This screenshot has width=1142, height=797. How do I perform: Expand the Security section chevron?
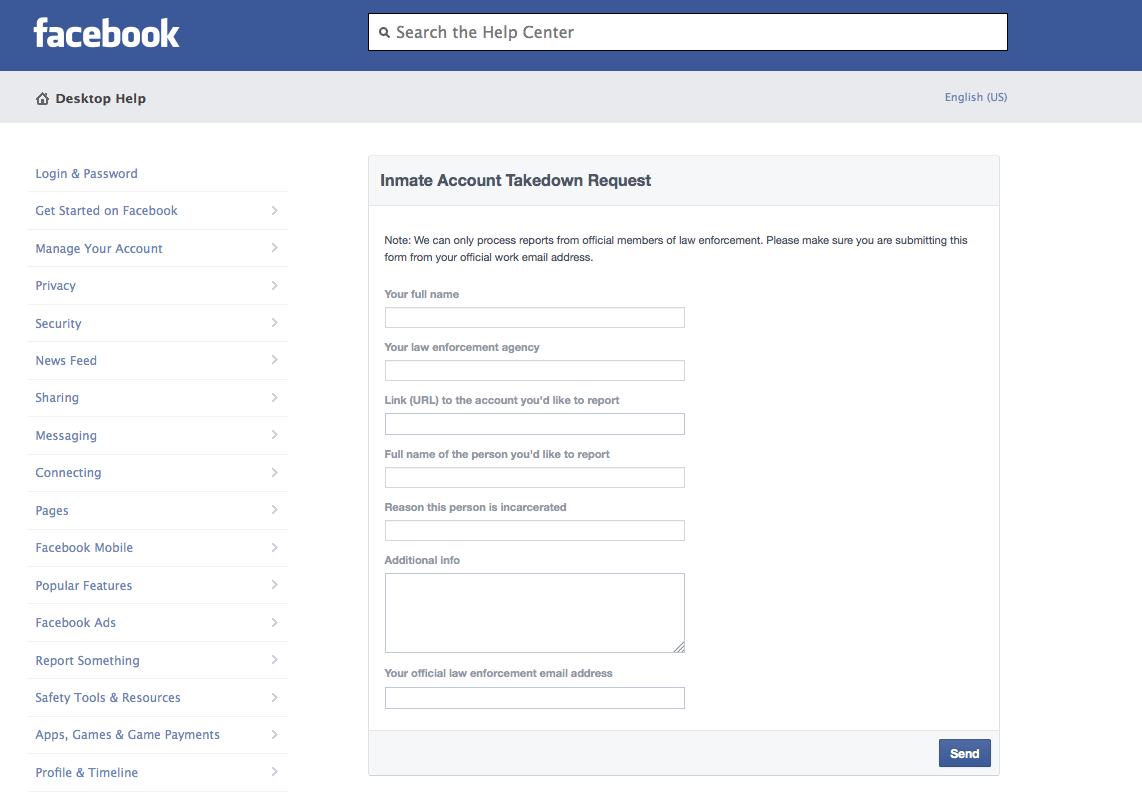(x=274, y=323)
